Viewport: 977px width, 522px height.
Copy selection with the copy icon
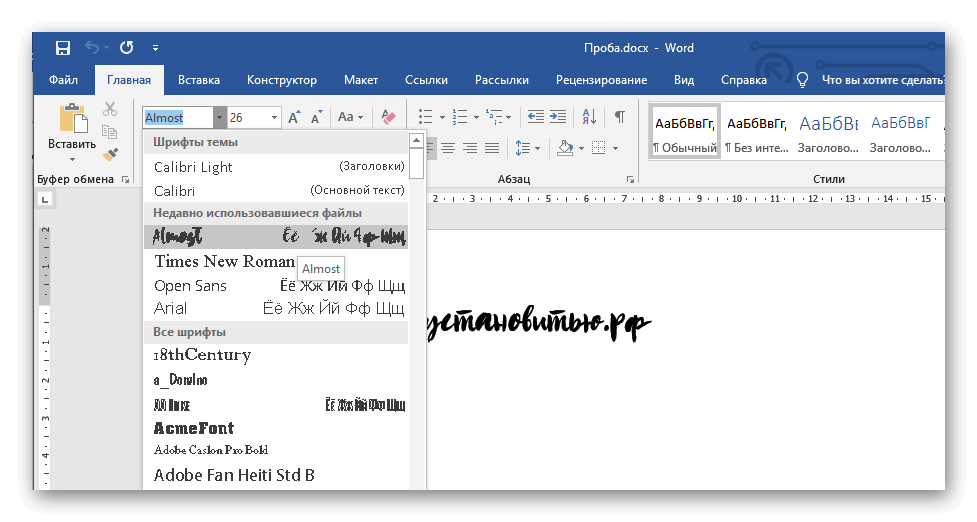[x=110, y=131]
